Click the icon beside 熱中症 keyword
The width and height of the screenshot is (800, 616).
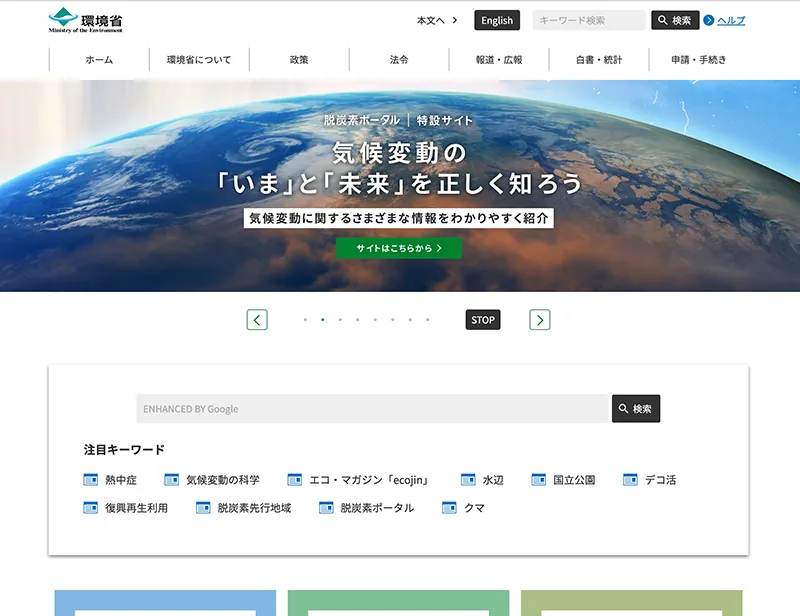pyautogui.click(x=90, y=480)
